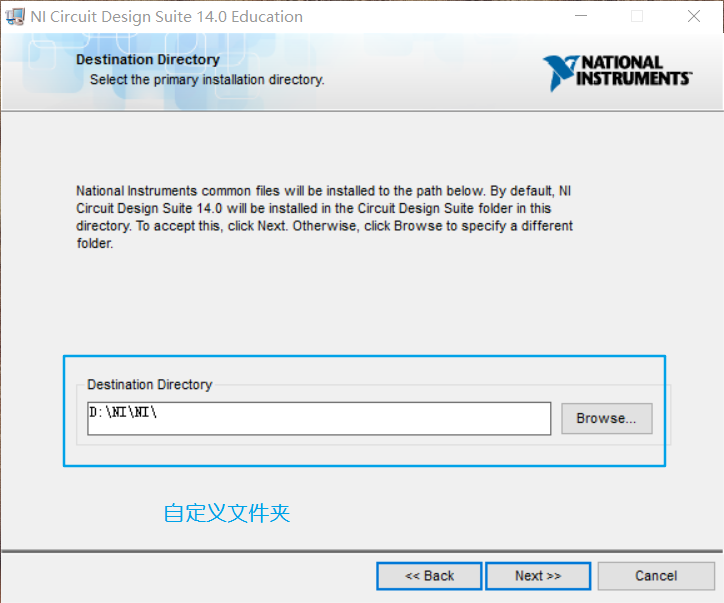
Task: Click the Destination Directory path field
Action: click(x=319, y=418)
